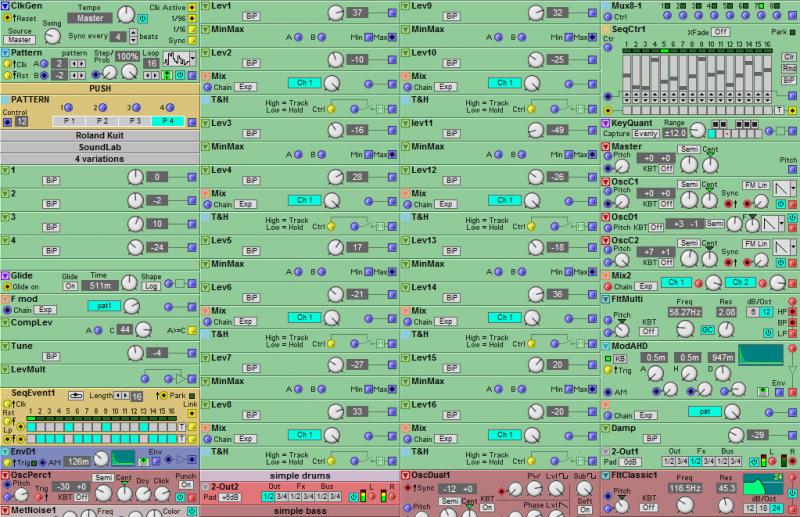This screenshot has height=517, width=800.
Task: Click the green record icon in Pattern module
Action: pyautogui.click(x=167, y=76)
